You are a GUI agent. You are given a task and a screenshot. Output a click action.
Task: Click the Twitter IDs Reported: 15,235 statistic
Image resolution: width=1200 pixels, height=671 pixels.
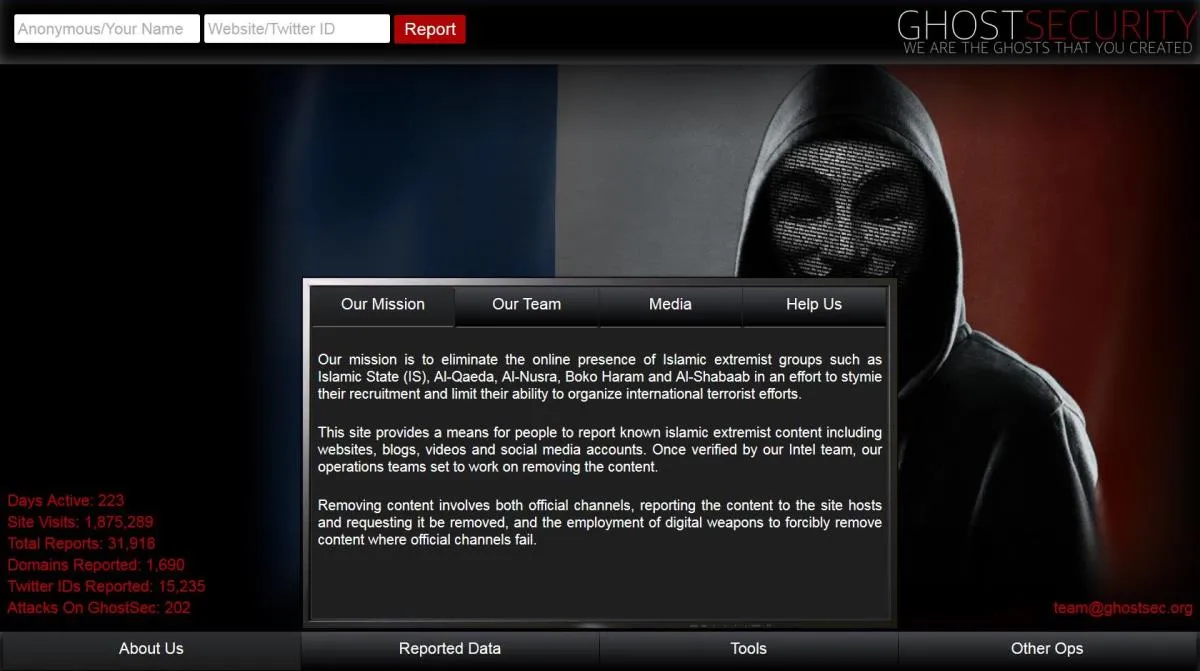(x=106, y=587)
